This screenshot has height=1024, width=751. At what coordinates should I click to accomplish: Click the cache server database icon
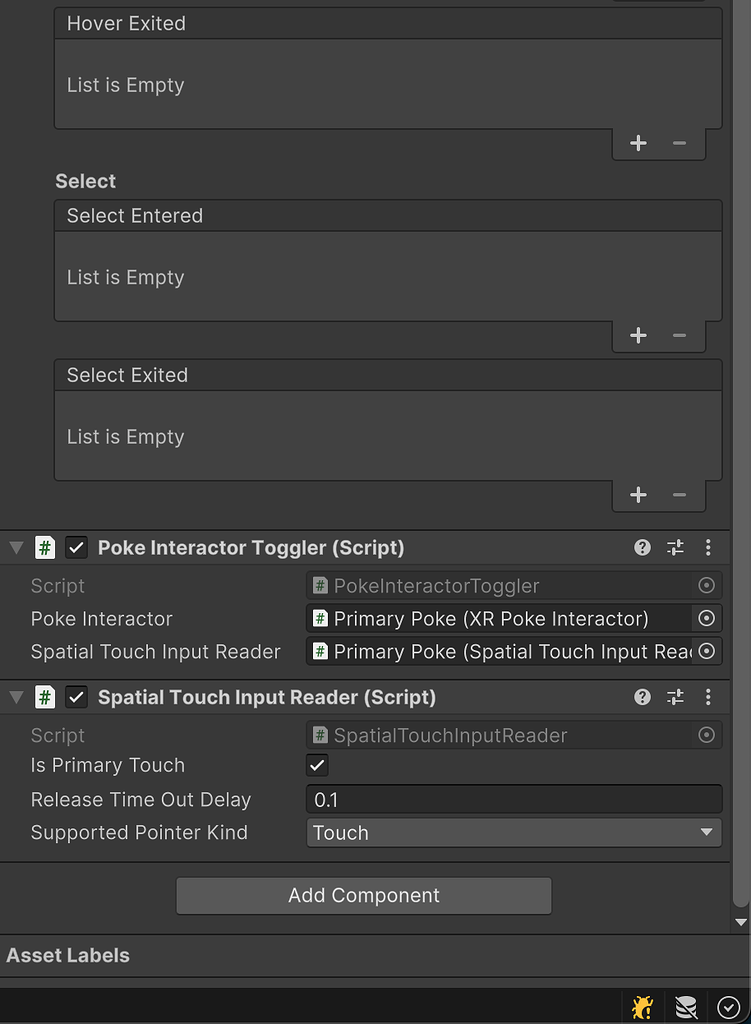tap(685, 1007)
